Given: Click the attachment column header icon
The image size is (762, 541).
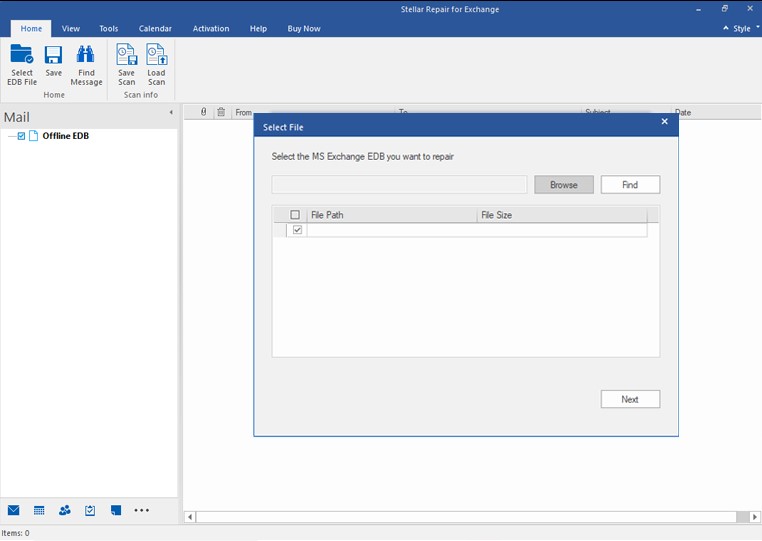Looking at the screenshot, I should tap(204, 112).
